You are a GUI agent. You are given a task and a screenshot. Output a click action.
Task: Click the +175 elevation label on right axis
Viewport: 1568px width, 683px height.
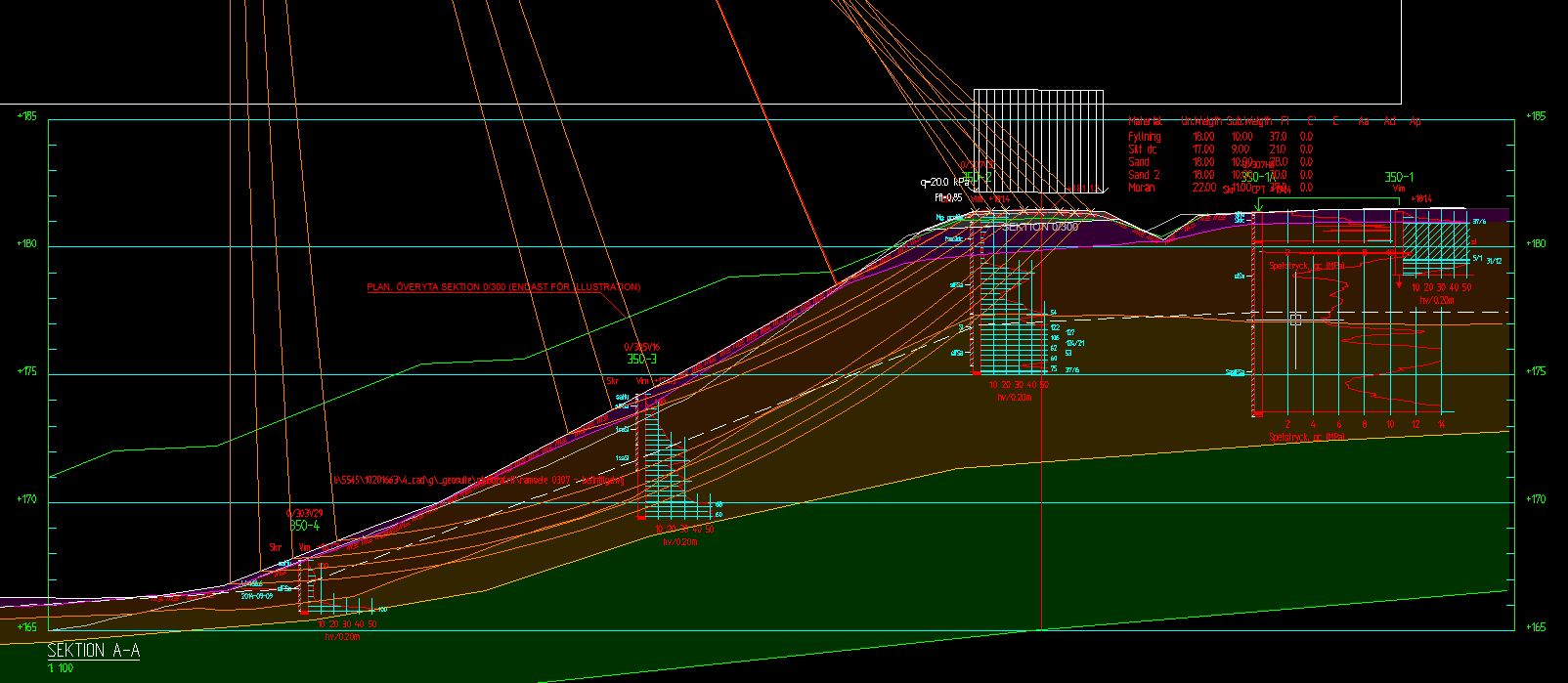[x=1536, y=371]
